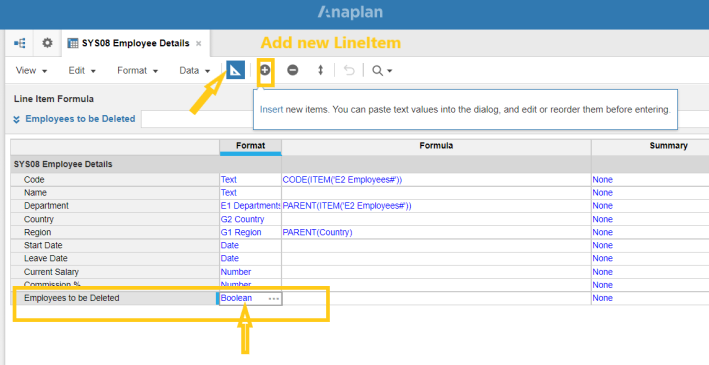Open the Data menu
Screen dimensions: 709x365
tap(194, 71)
